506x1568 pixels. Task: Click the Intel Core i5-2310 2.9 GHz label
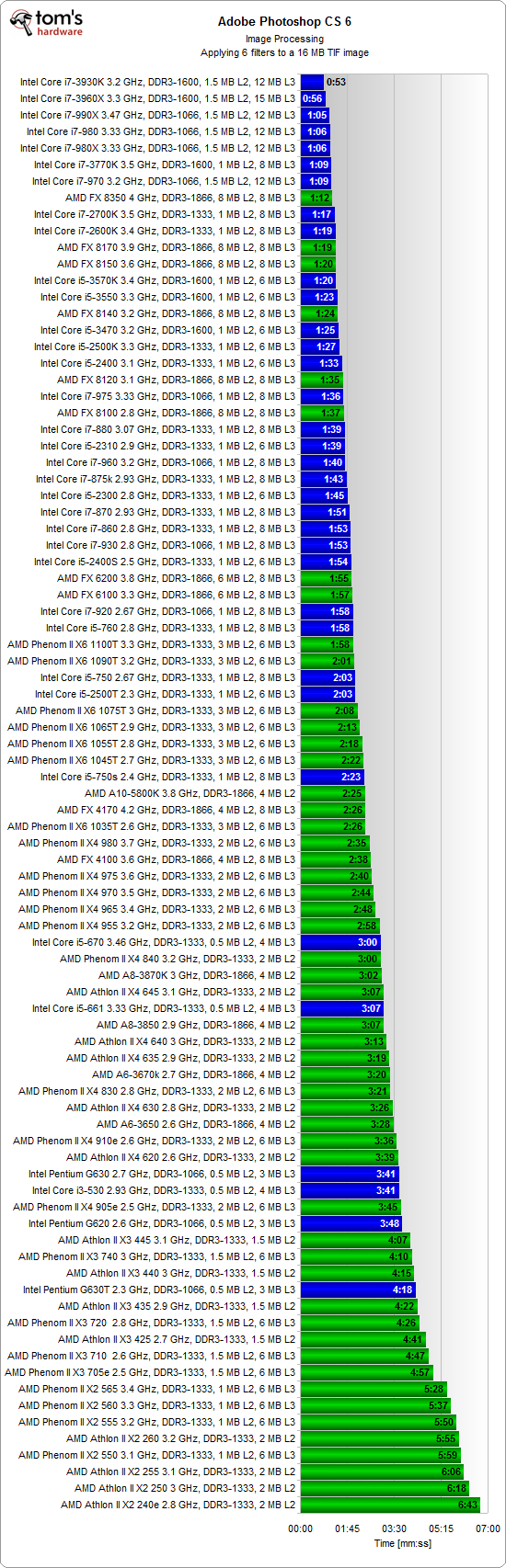coord(168,446)
